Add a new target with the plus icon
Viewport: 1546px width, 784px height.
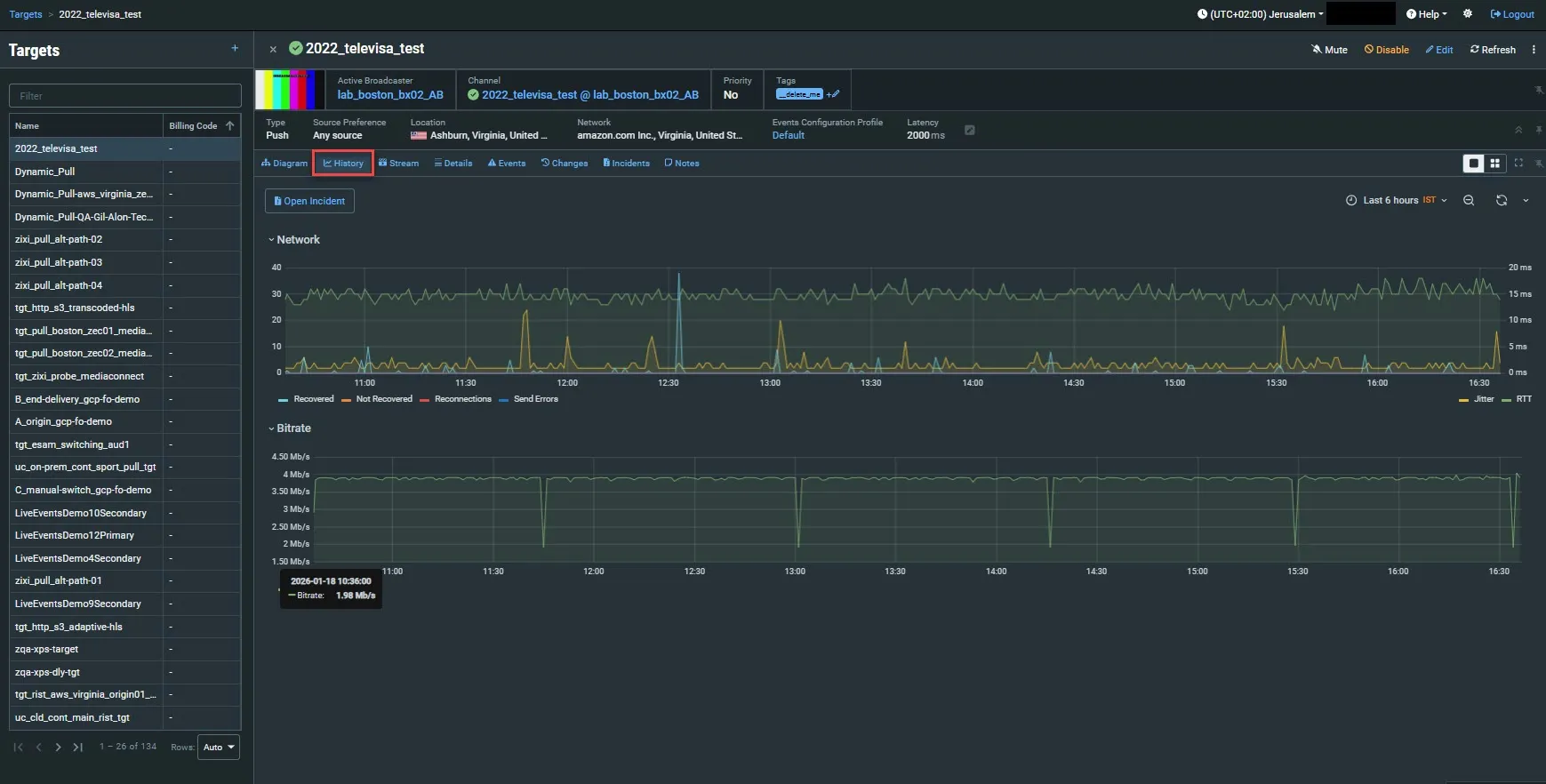(x=235, y=49)
